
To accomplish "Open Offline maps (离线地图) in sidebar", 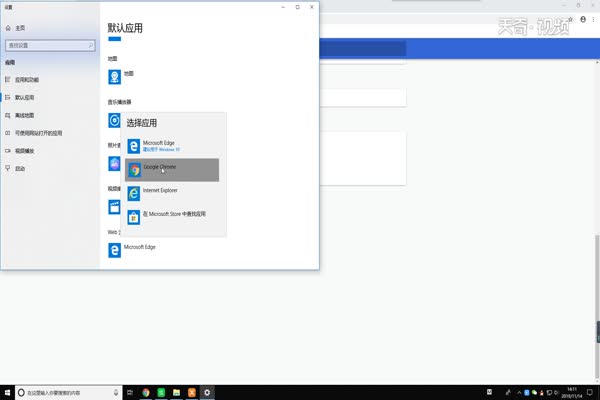I will (x=20, y=115).
